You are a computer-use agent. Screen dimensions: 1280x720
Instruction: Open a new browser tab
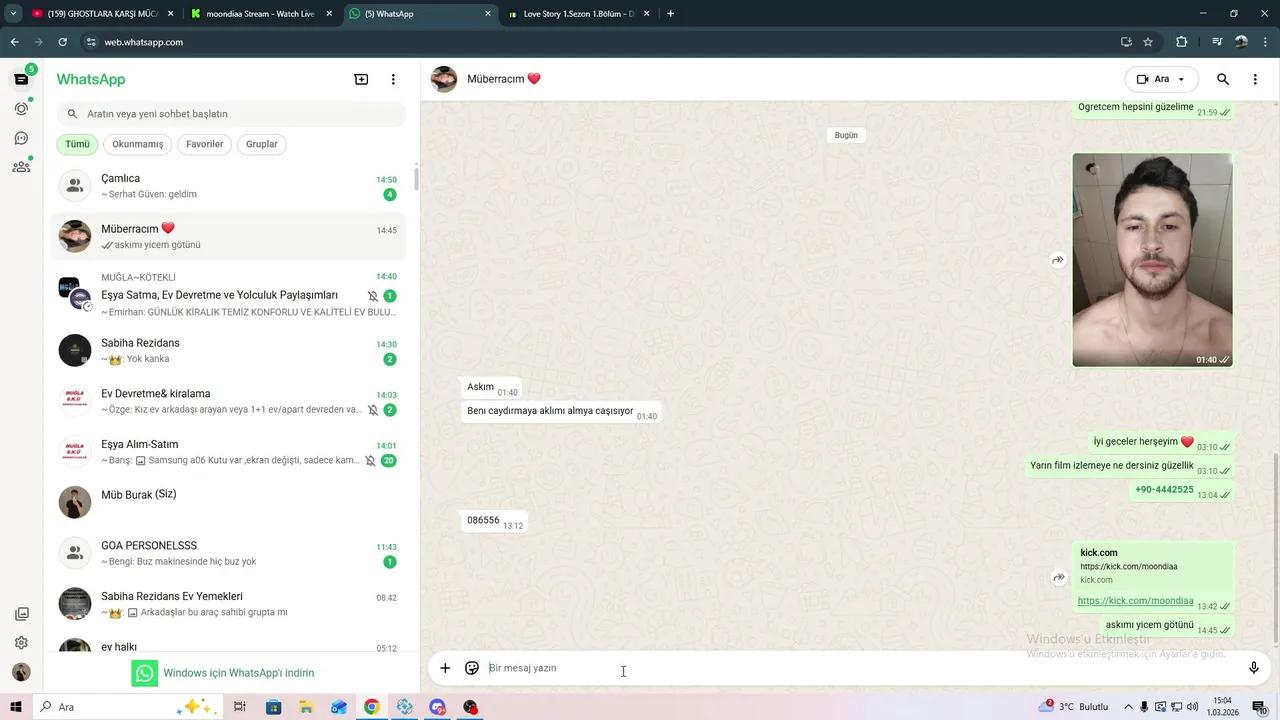point(670,14)
